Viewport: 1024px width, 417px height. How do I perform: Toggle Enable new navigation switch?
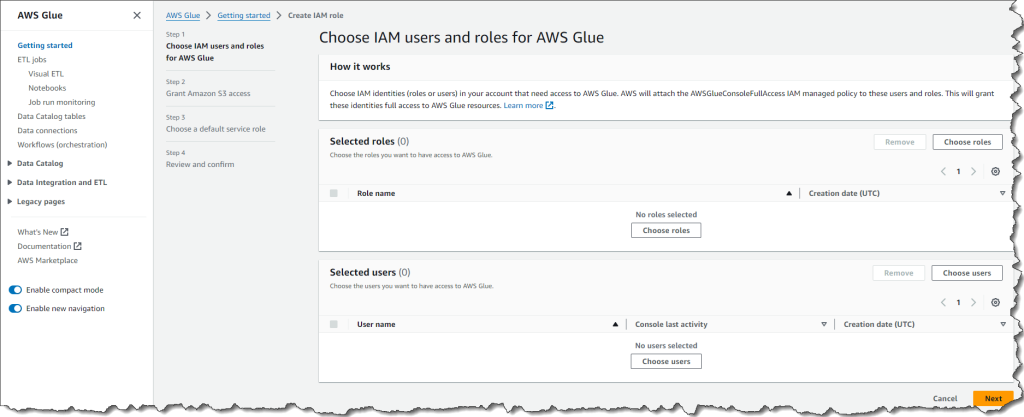[x=15, y=308]
